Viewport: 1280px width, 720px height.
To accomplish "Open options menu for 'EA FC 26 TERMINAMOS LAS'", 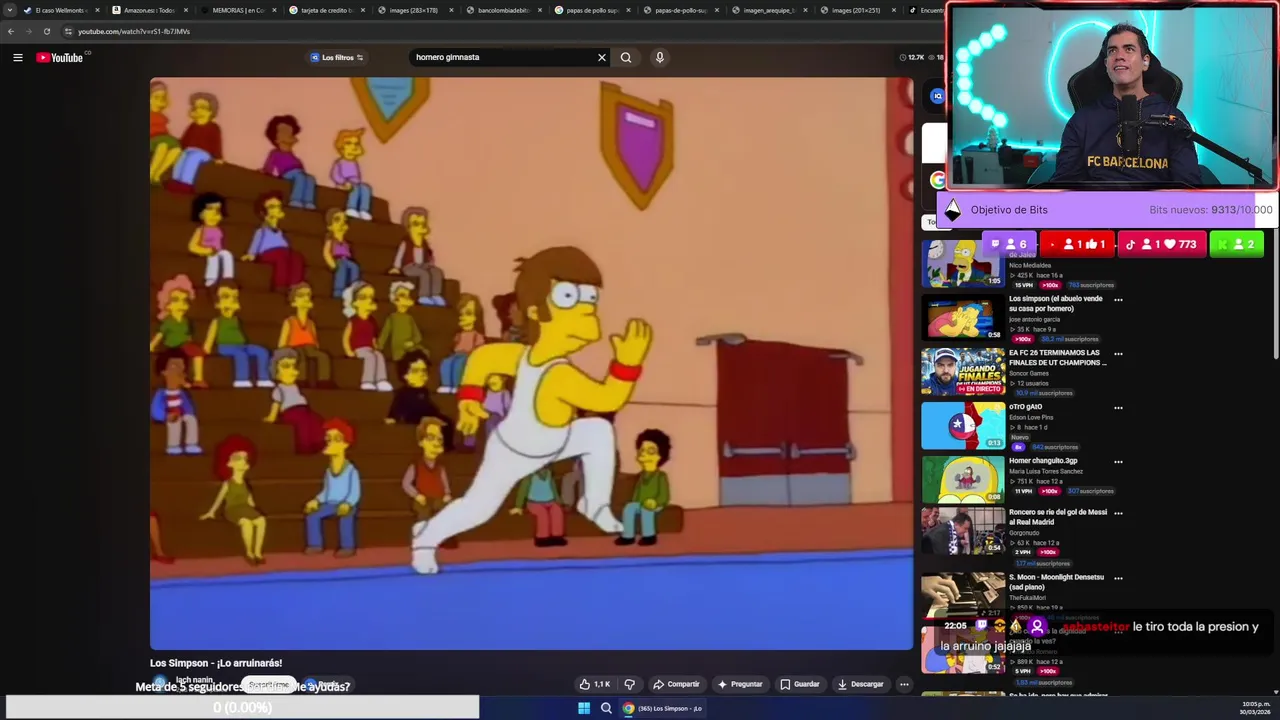I will click(1118, 353).
